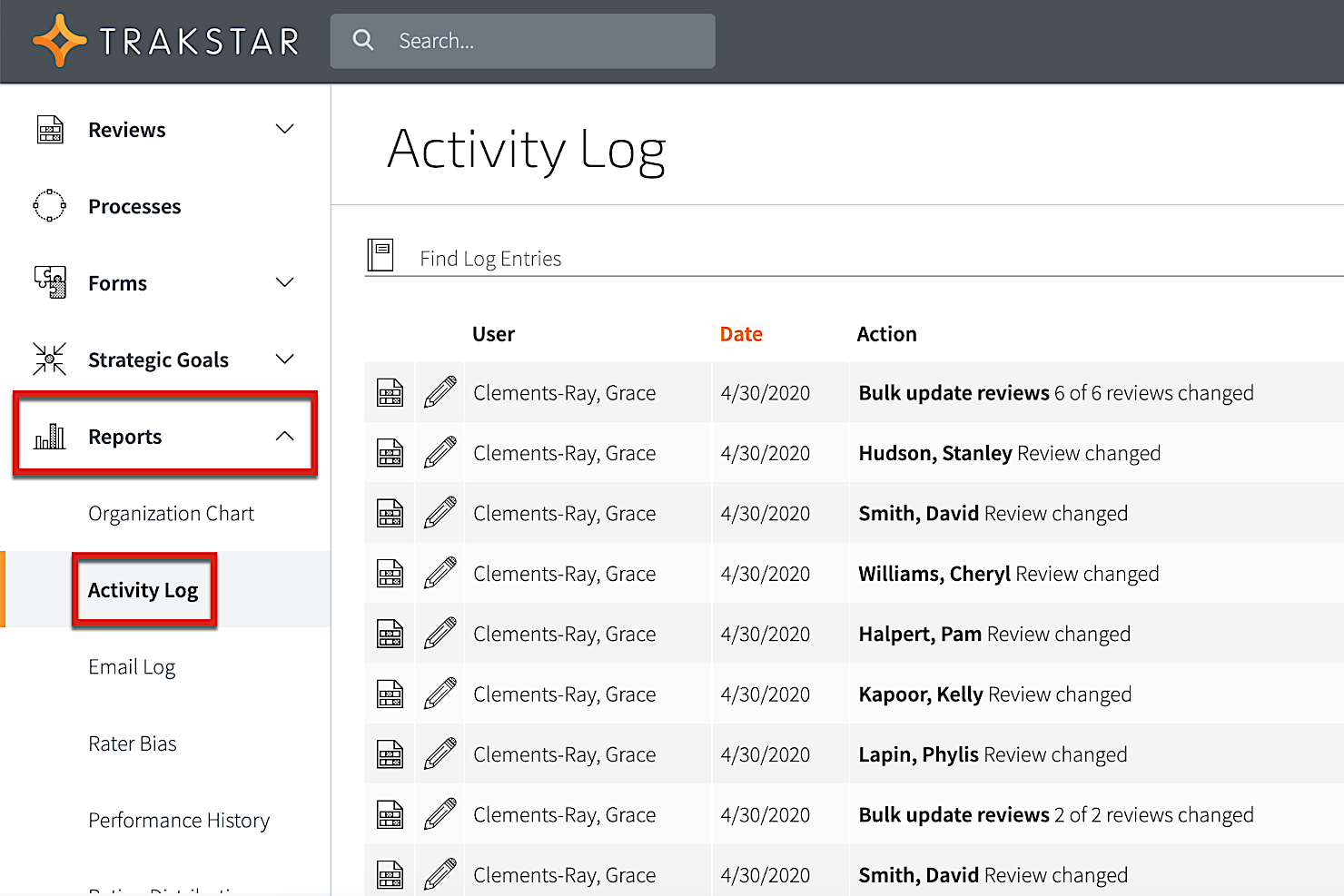The image size is (1344, 896).
Task: Select the Reports menu label
Action: tap(124, 438)
